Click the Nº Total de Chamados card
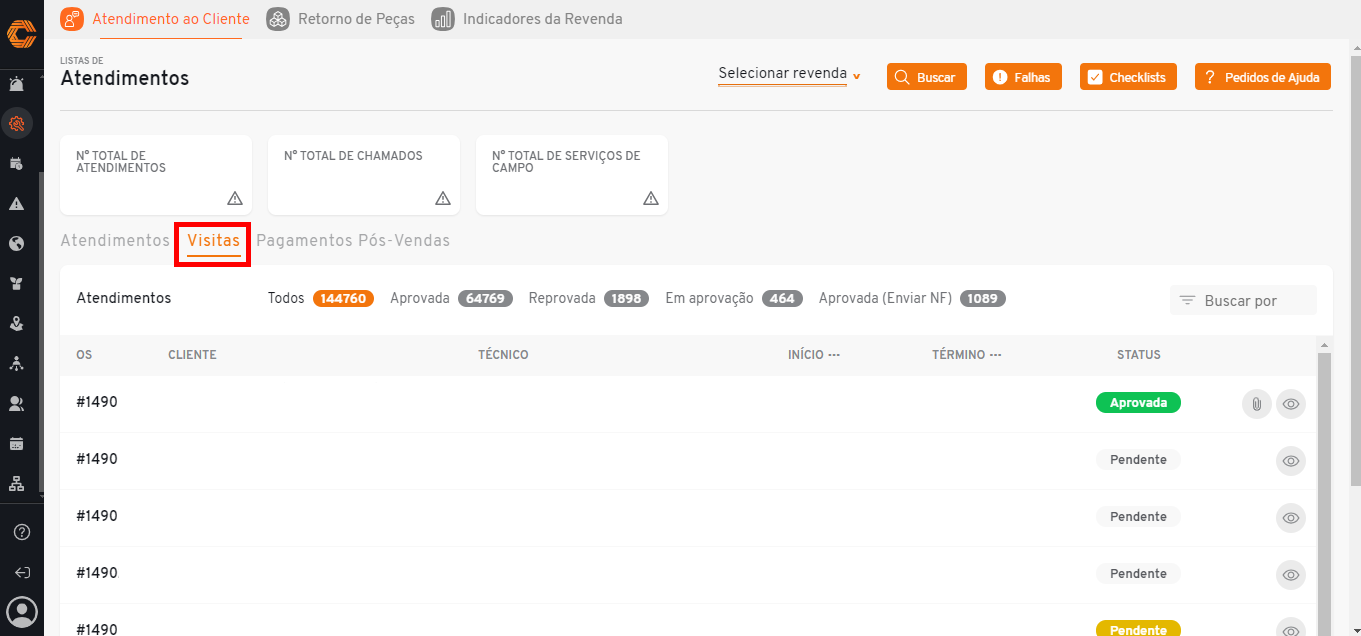Screen dimensions: 1361x636 (x=364, y=175)
